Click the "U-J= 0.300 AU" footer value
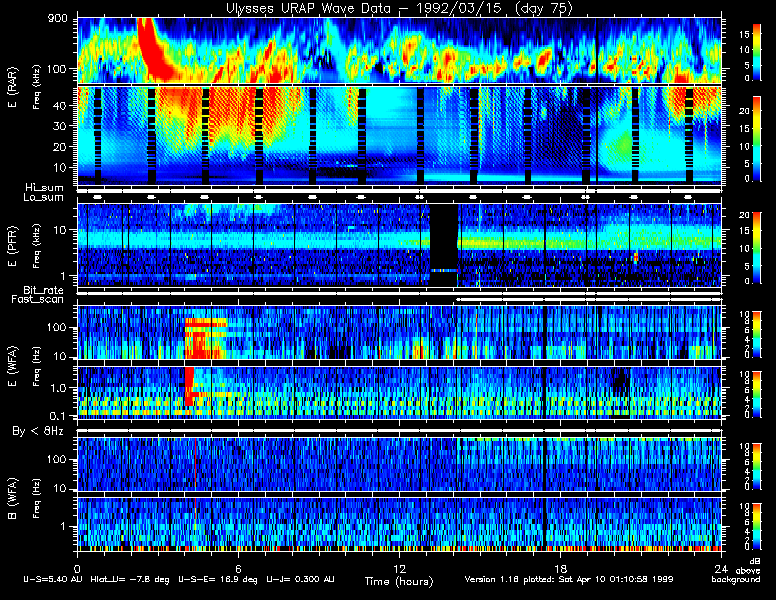The width and height of the screenshot is (776, 600). click(300, 579)
